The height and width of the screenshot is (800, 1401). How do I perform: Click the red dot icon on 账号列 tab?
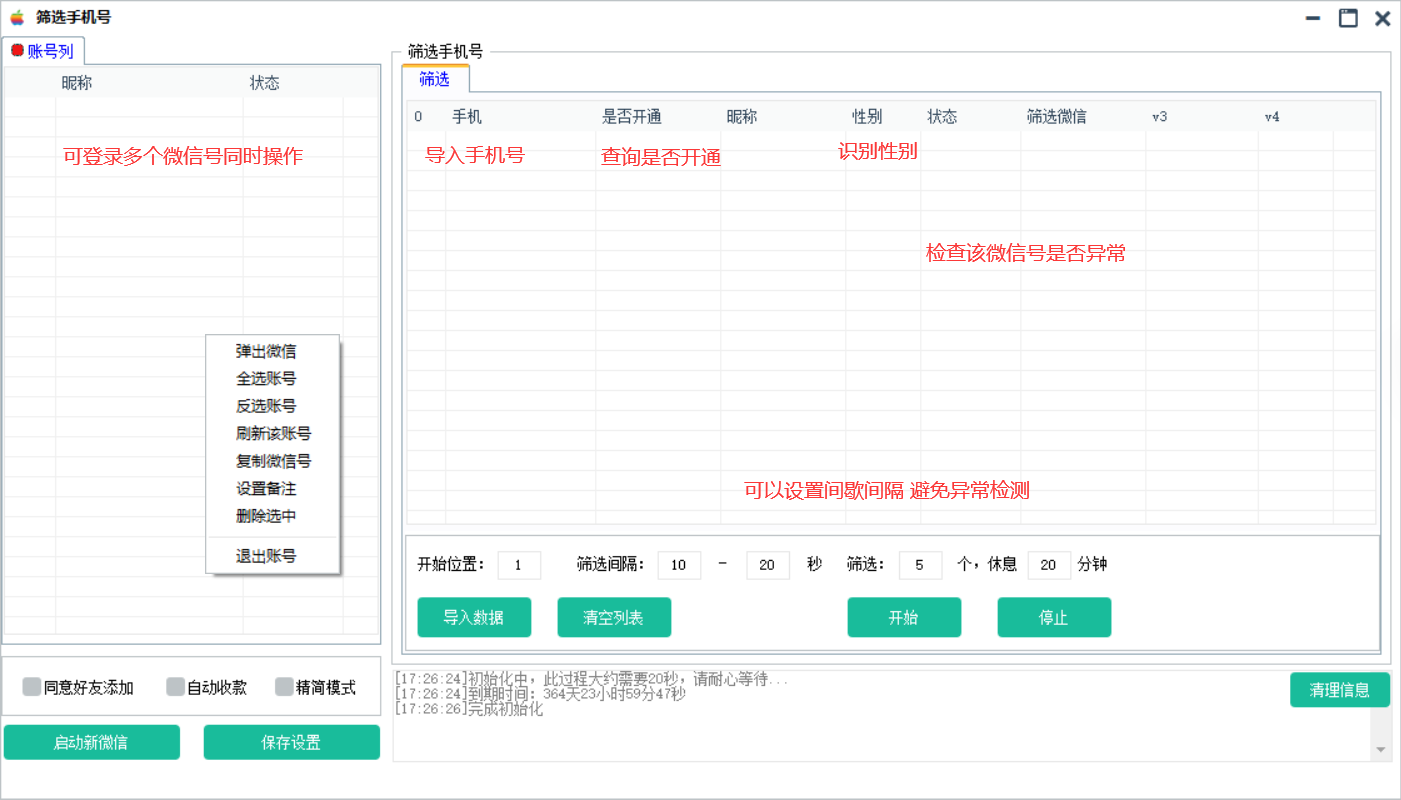click(x=17, y=51)
